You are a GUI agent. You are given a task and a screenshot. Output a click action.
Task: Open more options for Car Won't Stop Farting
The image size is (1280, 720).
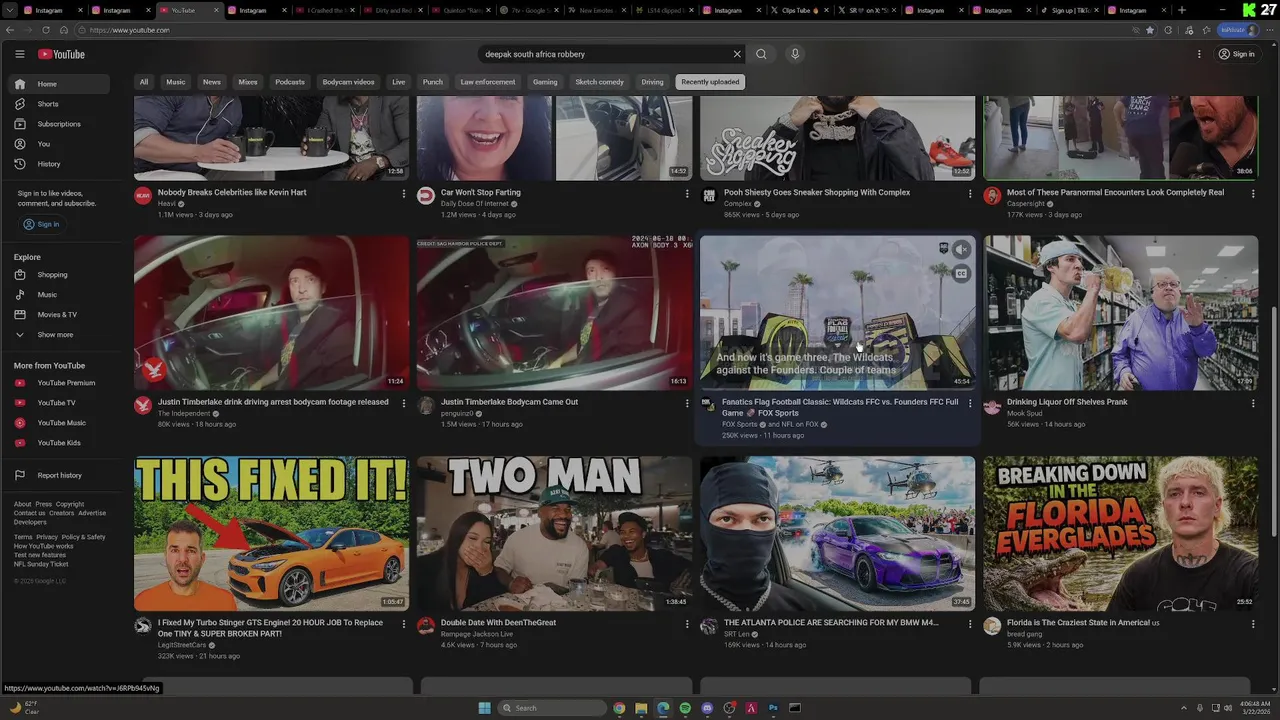pos(687,193)
